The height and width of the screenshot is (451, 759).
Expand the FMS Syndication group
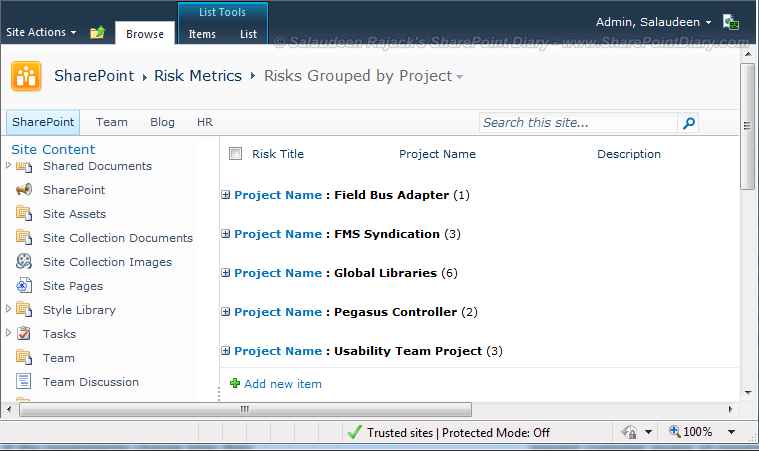coord(226,234)
